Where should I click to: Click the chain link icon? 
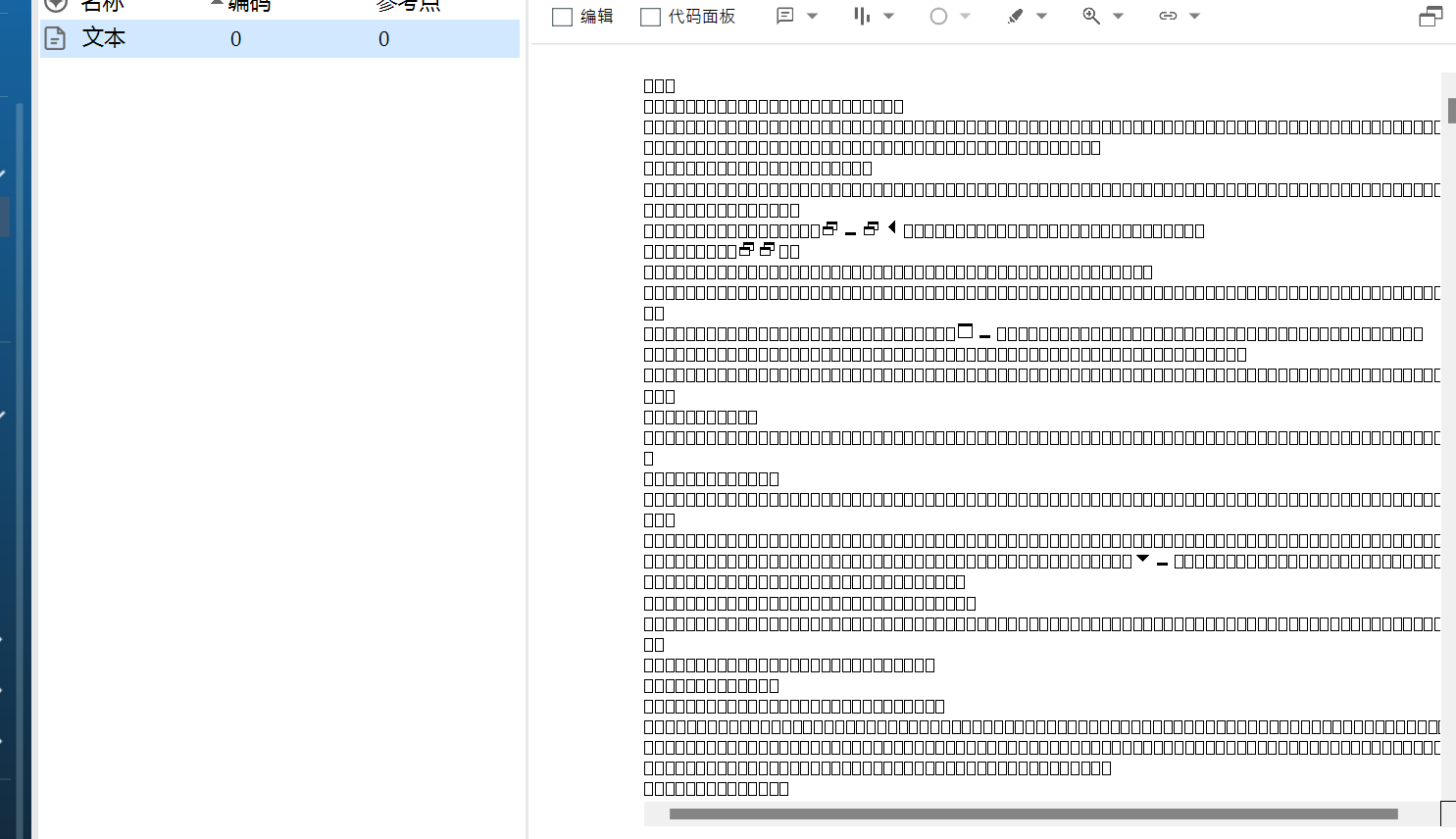(1168, 16)
